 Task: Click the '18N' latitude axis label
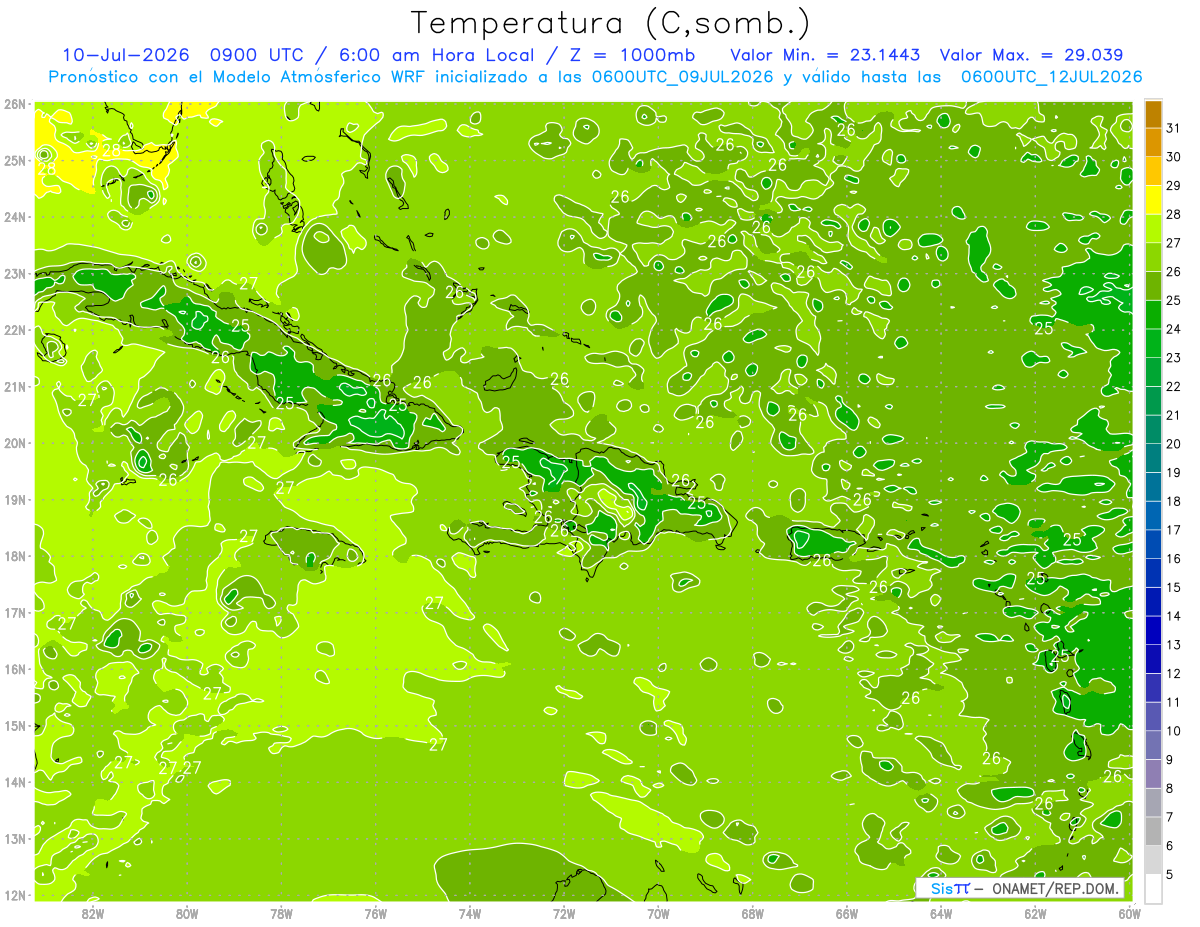click(x=15, y=556)
